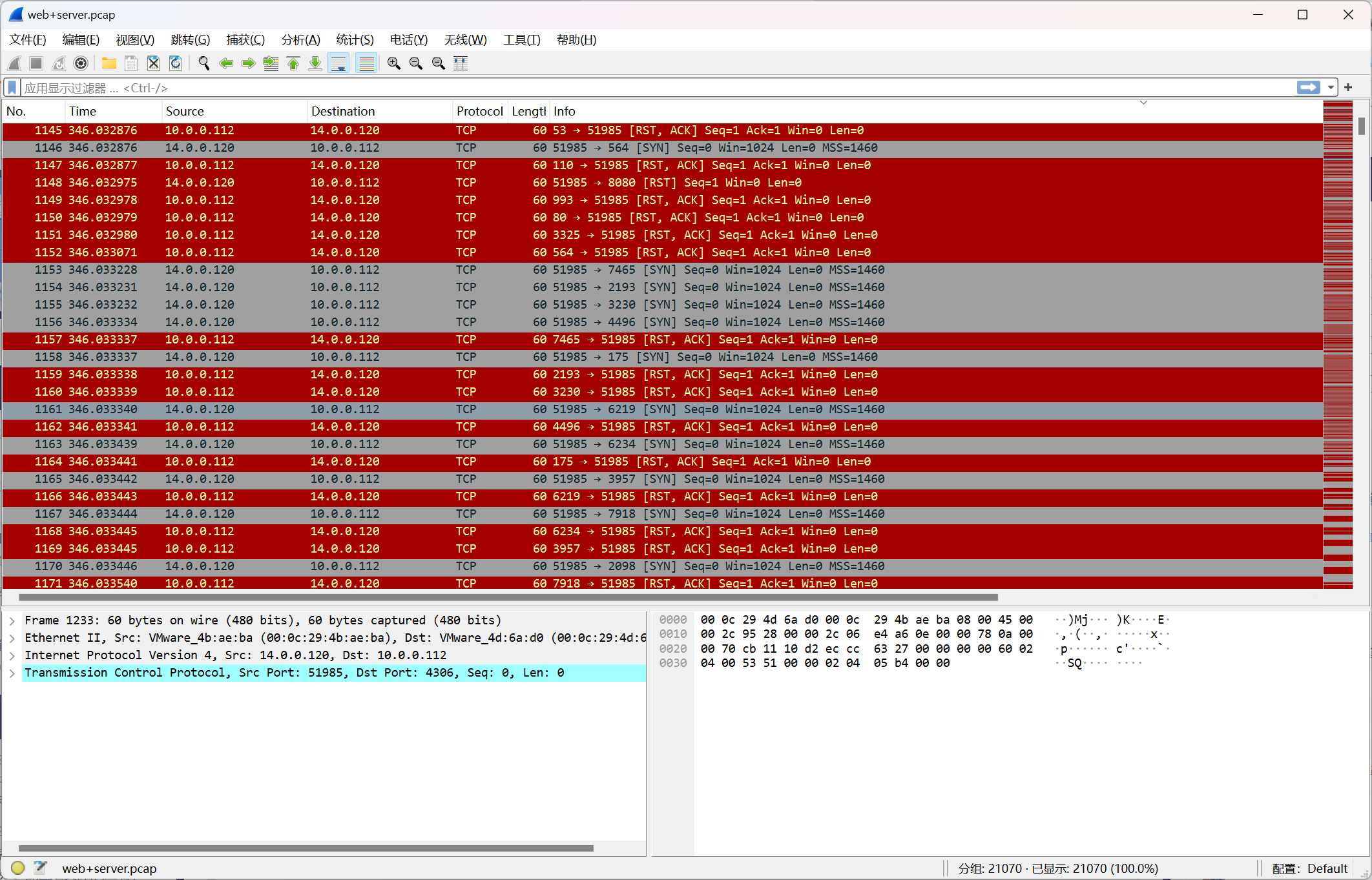This screenshot has height=880, width=1372.
Task: Click the apply filter arrow button
Action: pos(1308,88)
